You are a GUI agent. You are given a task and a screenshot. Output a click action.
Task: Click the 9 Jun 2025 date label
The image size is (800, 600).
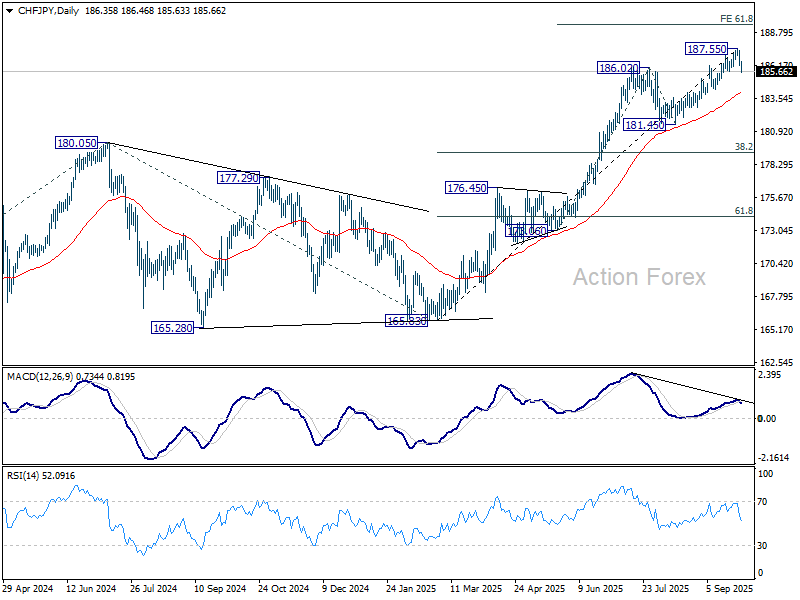pyautogui.click(x=601, y=588)
